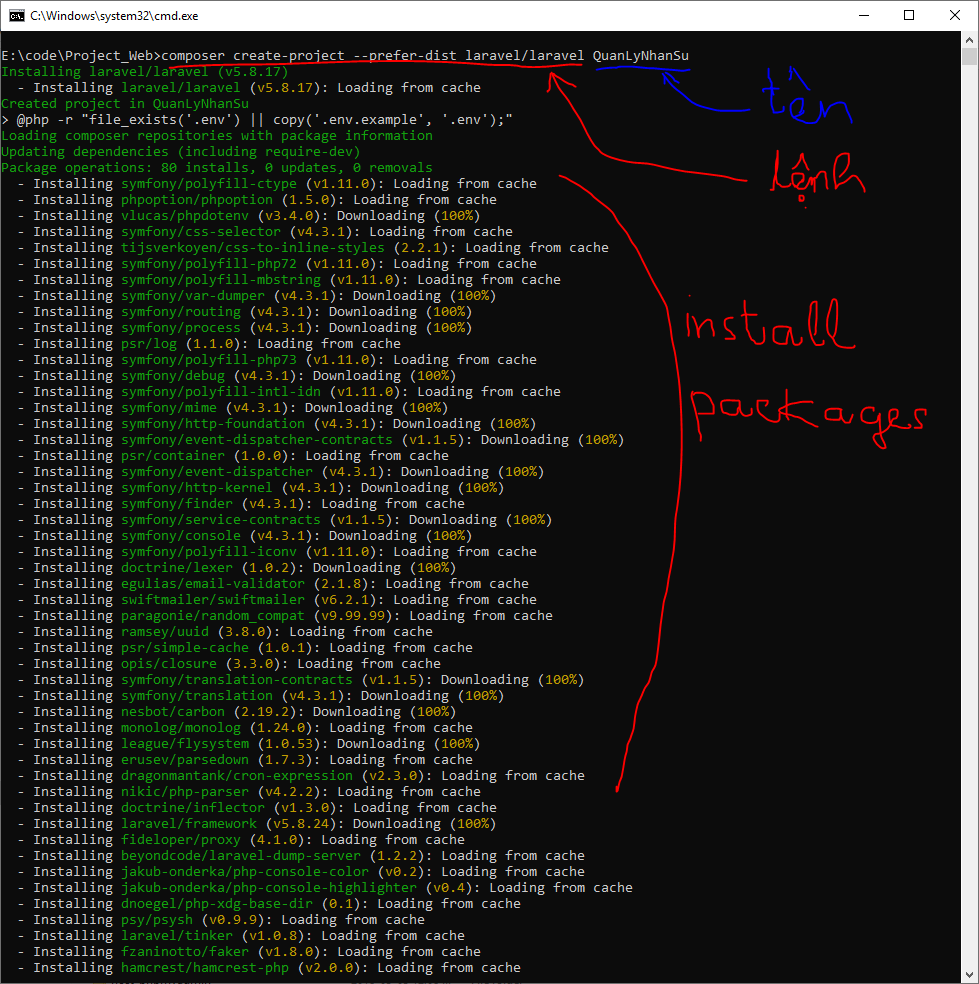The width and height of the screenshot is (979, 984).
Task: Select the 'symfony/var-dumper' package name
Action: click(193, 296)
